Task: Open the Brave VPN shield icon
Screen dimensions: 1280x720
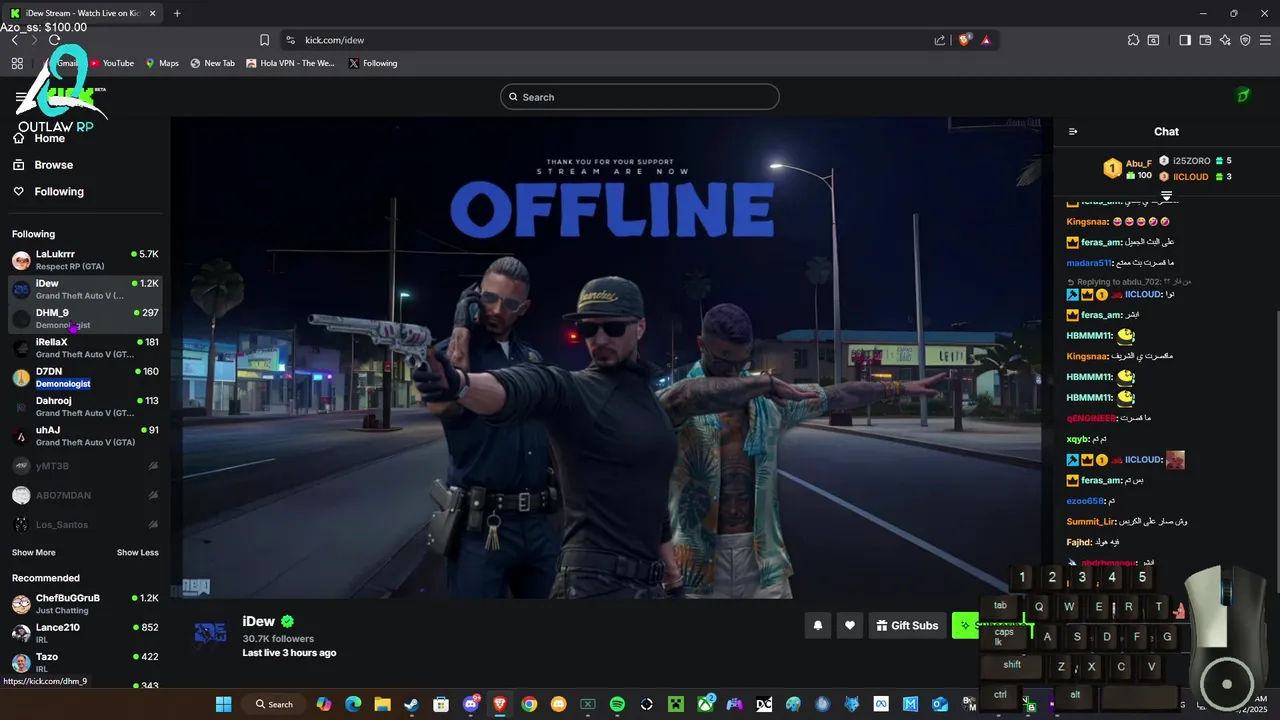Action: tap(1245, 40)
